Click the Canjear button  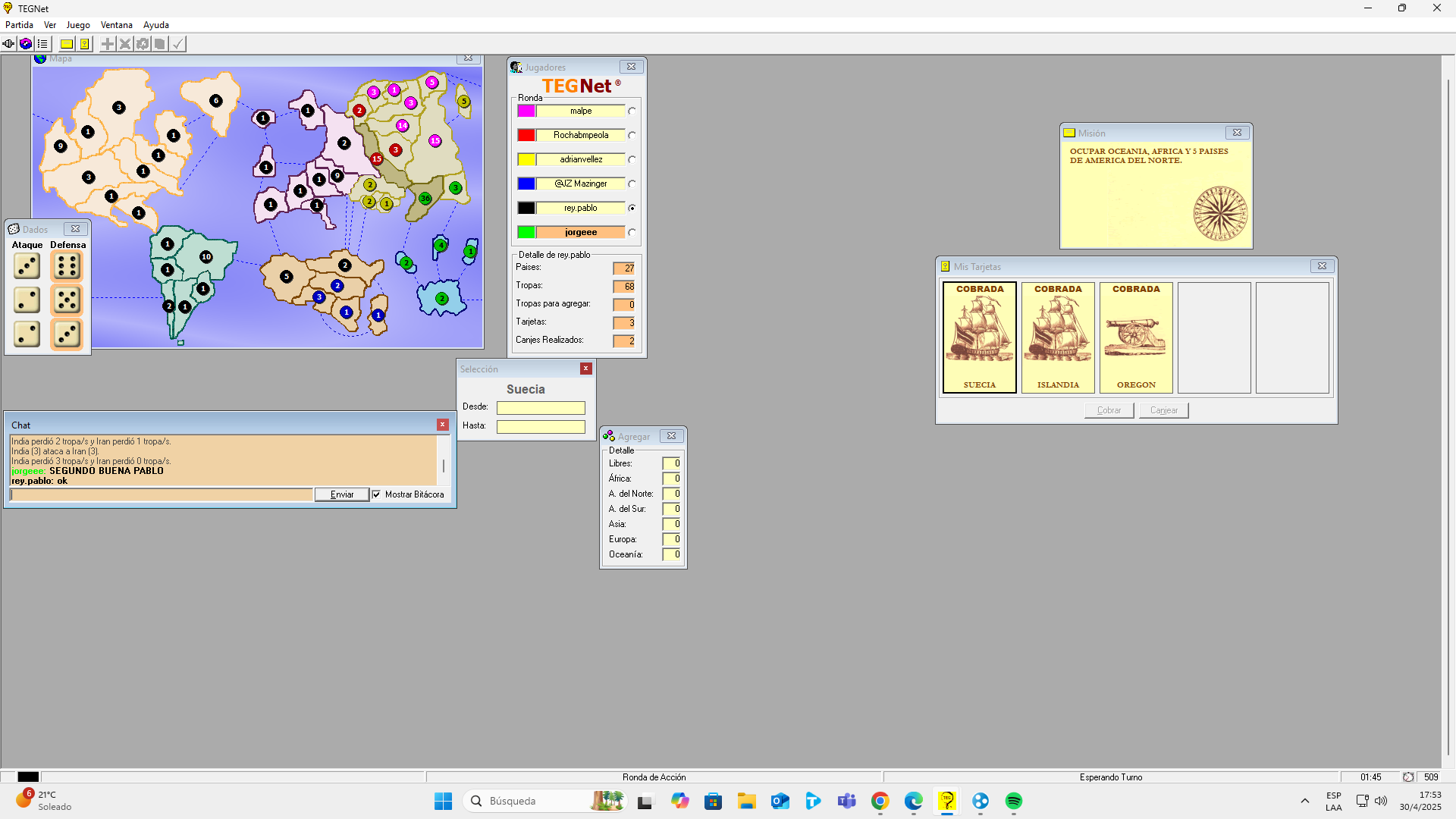(1164, 410)
